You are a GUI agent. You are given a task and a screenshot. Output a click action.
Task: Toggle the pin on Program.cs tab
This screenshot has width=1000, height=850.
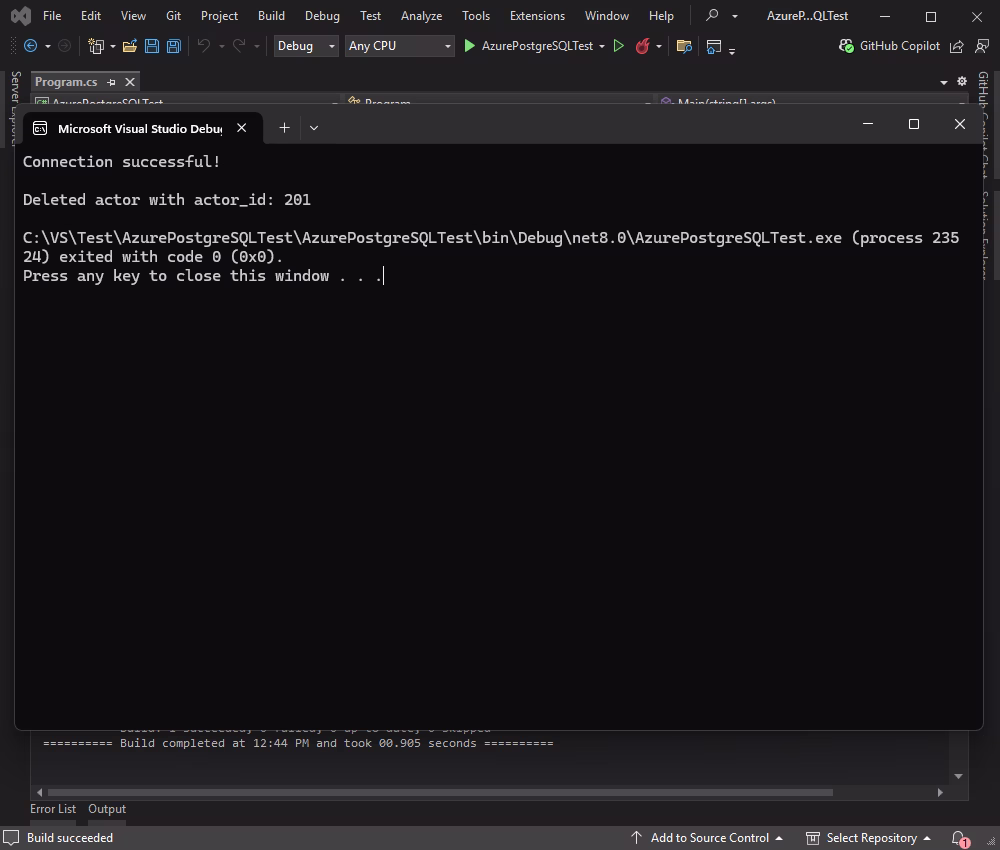(111, 82)
